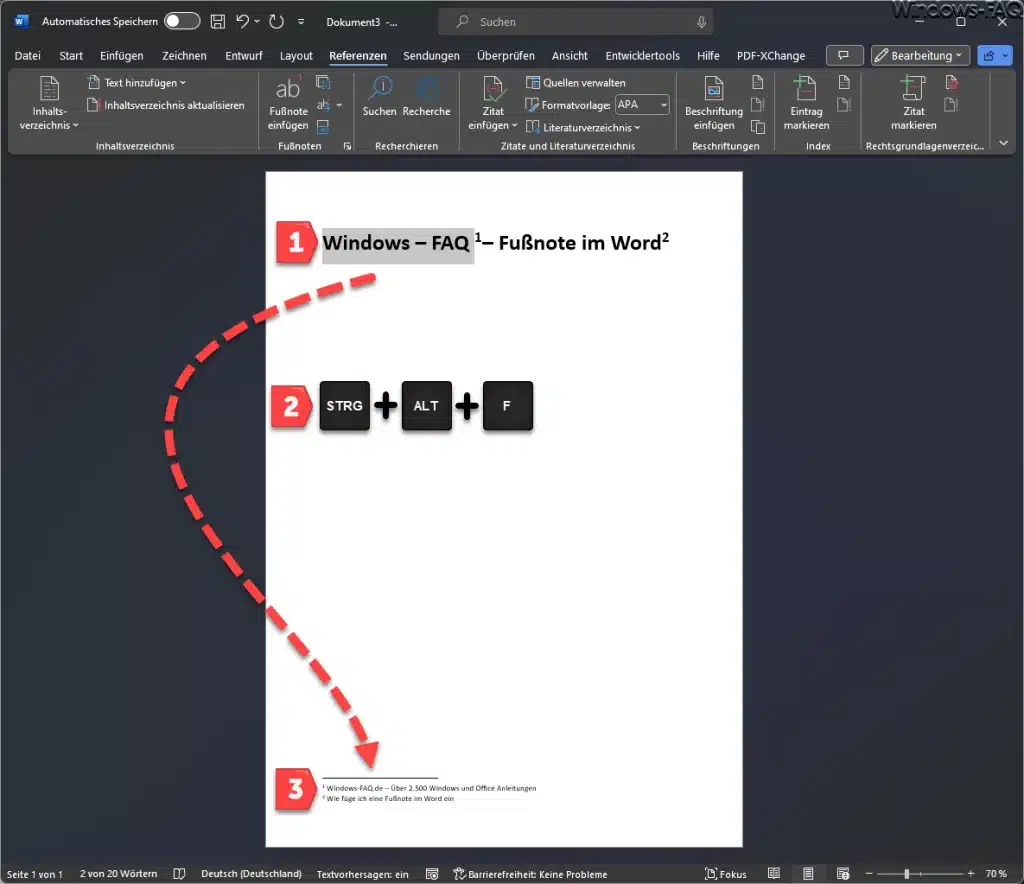Click the microphone in the search box
This screenshot has width=1024, height=884.
tap(701, 22)
